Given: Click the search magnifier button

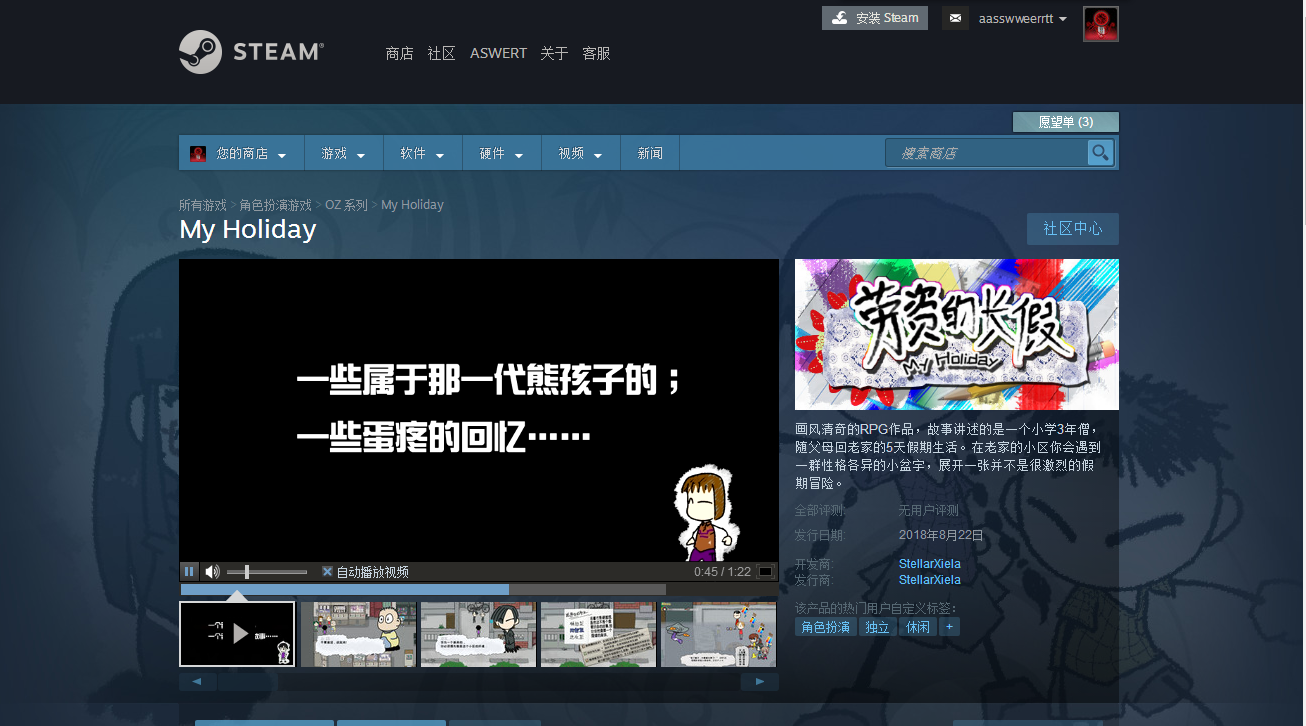Looking at the screenshot, I should coord(1100,153).
